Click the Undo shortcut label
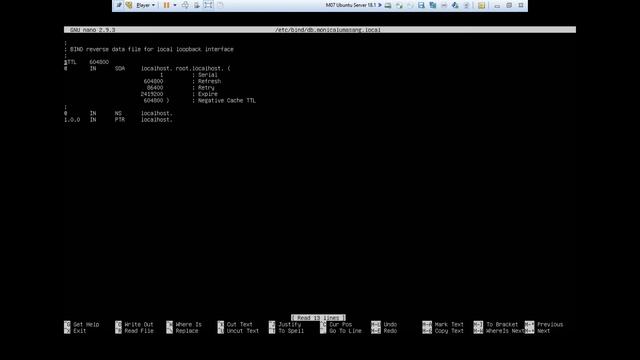The height and width of the screenshot is (360, 640). [390, 324]
